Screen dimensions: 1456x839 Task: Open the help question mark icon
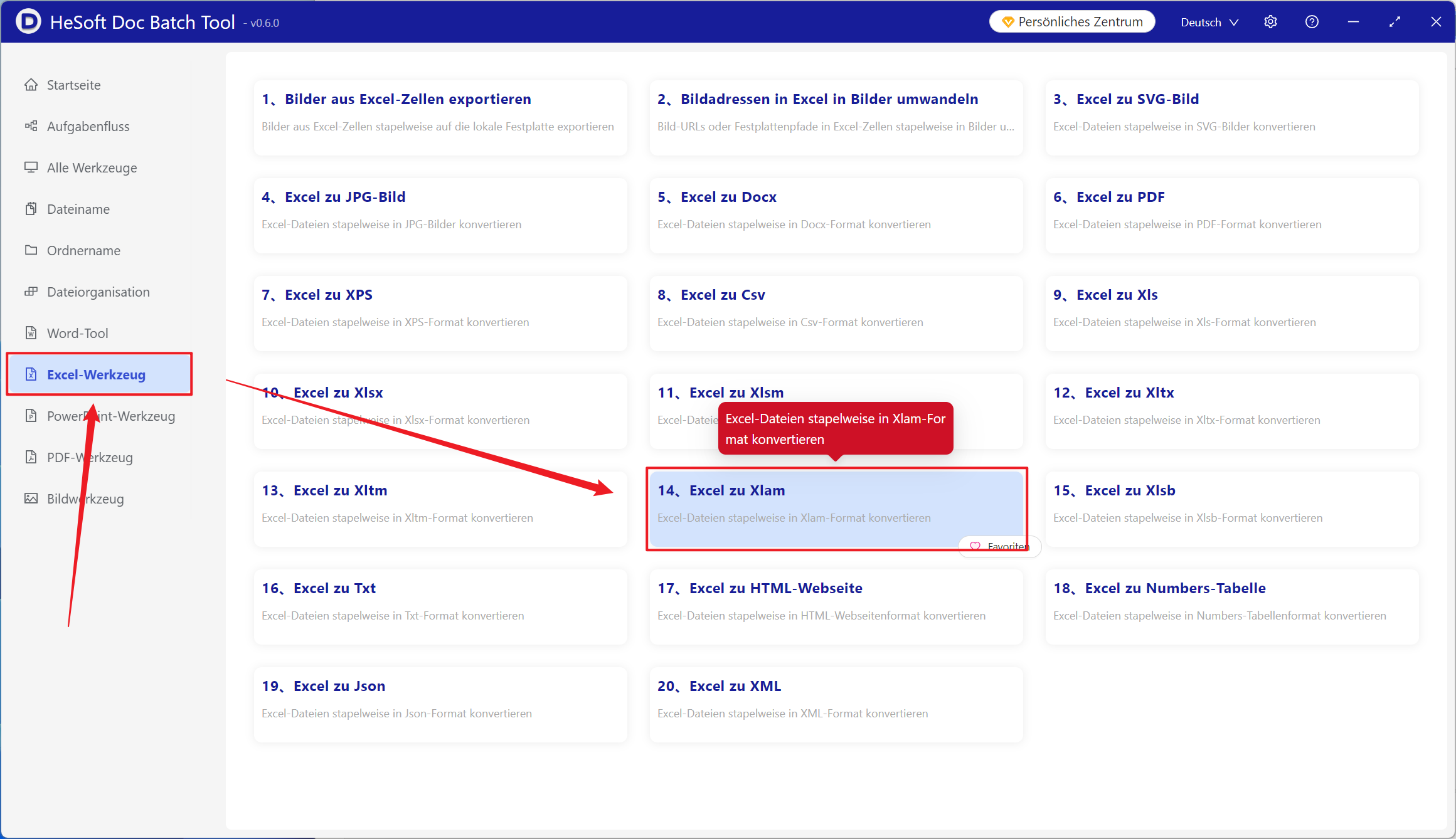point(1312,22)
